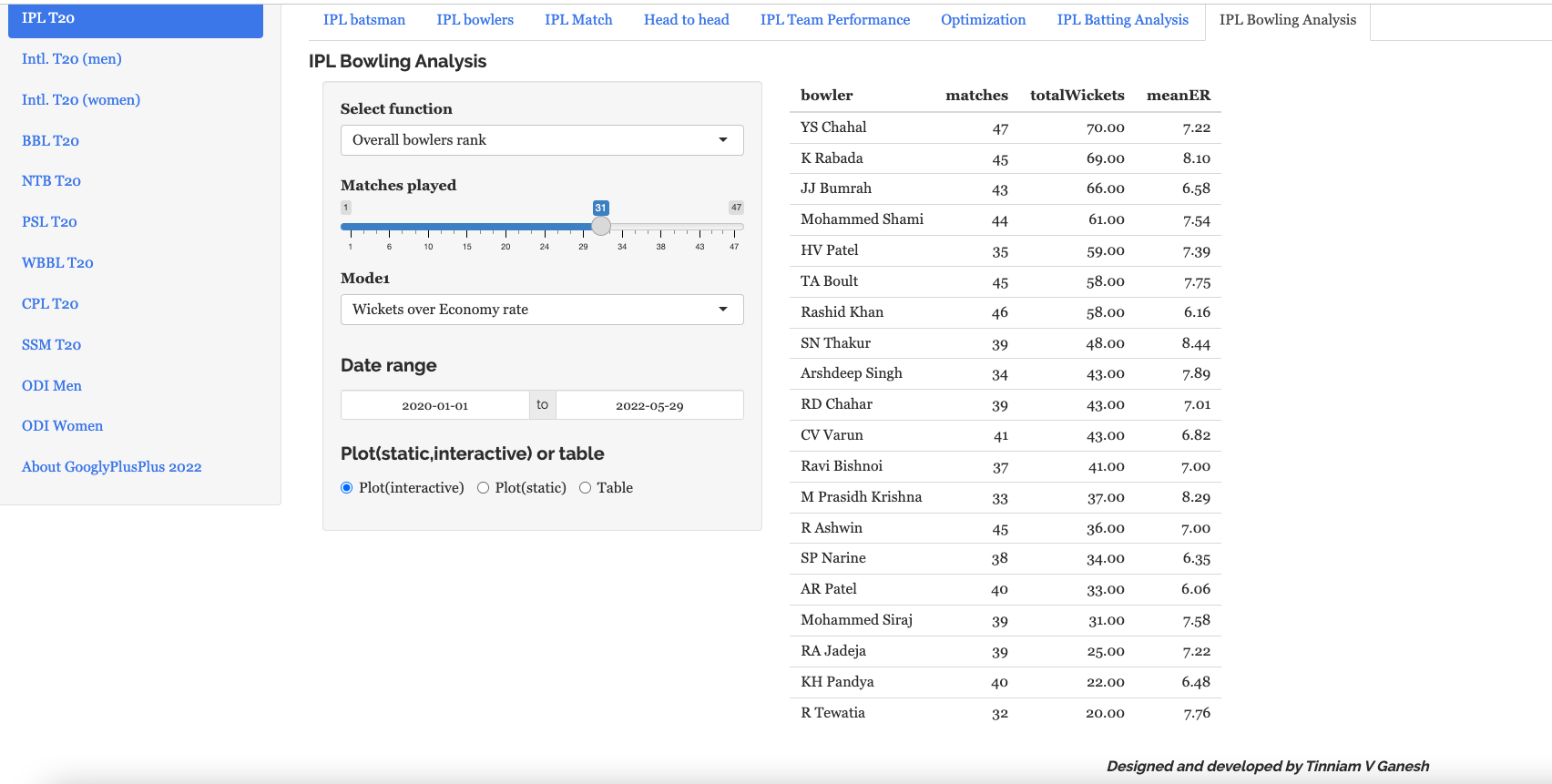Open the IPL bowlers tab

[475, 20]
